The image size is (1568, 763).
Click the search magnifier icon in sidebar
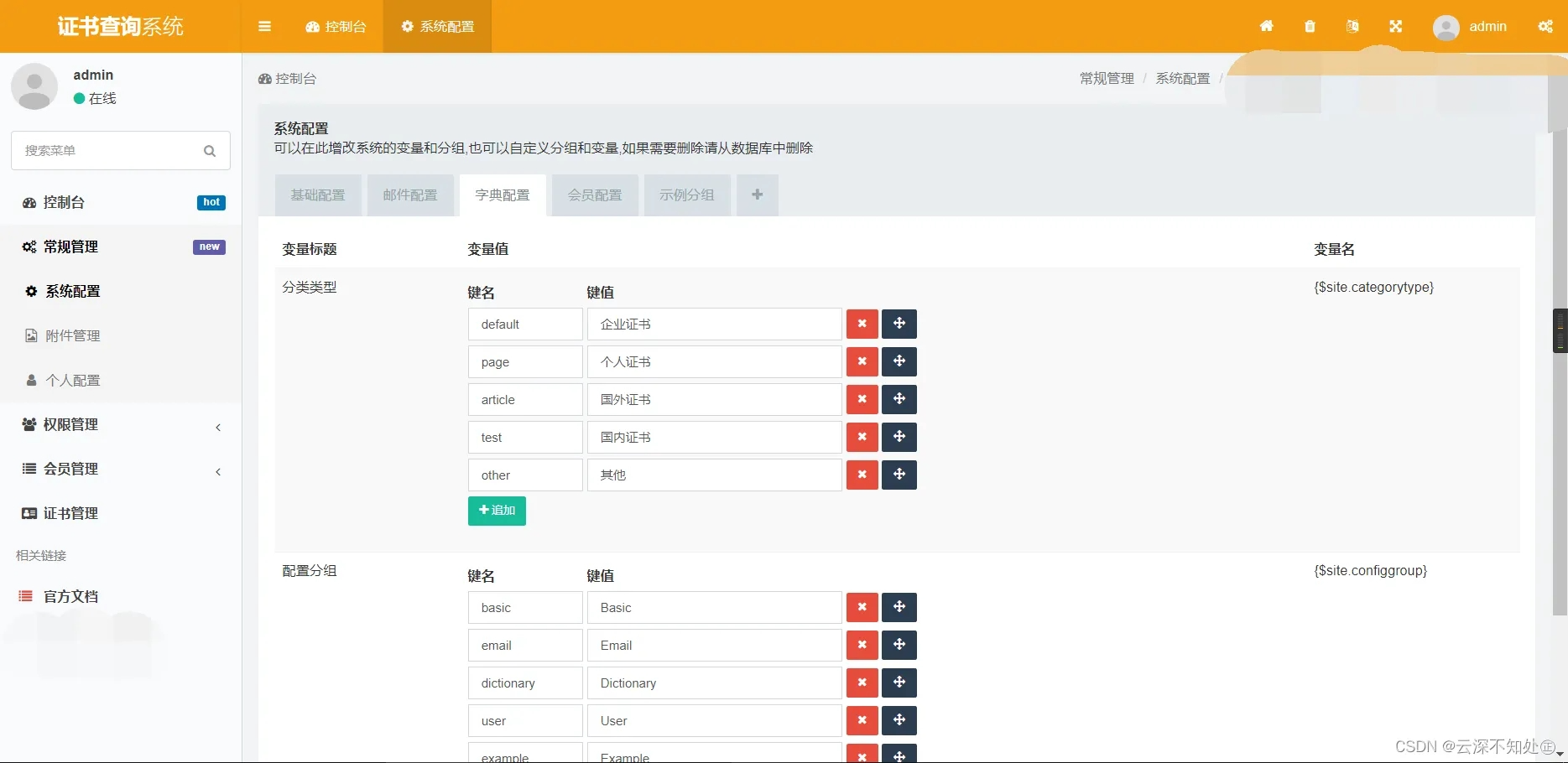coord(210,151)
